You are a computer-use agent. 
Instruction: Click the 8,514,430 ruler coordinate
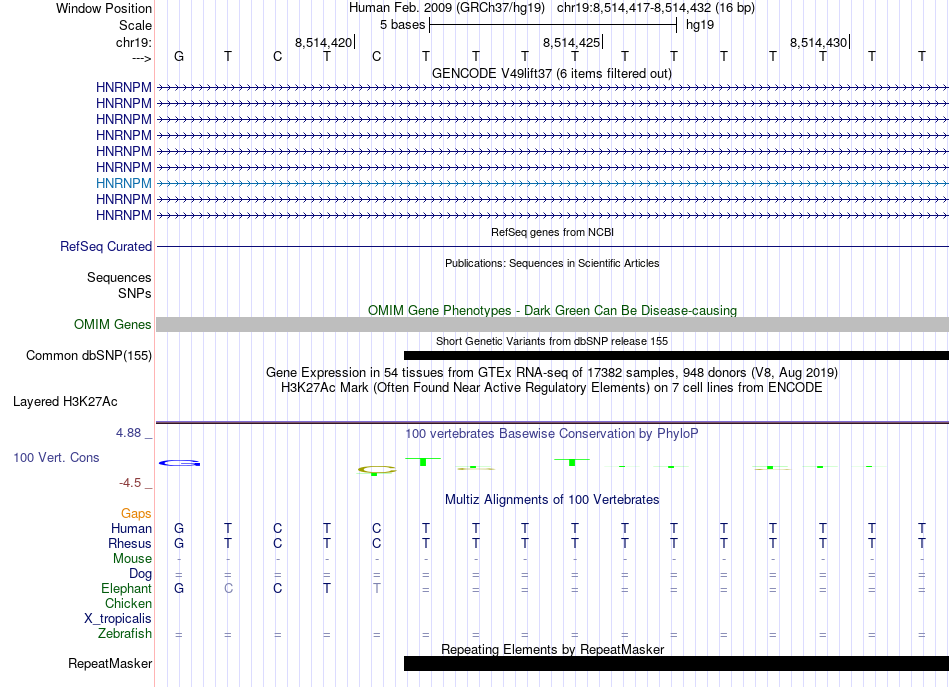[818, 42]
